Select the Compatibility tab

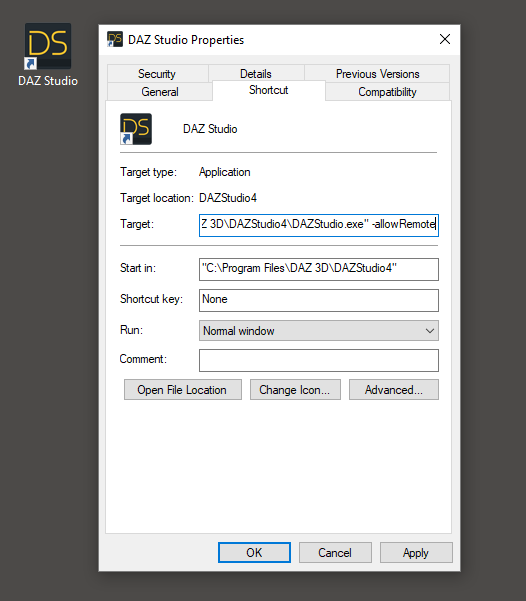pyautogui.click(x=387, y=92)
